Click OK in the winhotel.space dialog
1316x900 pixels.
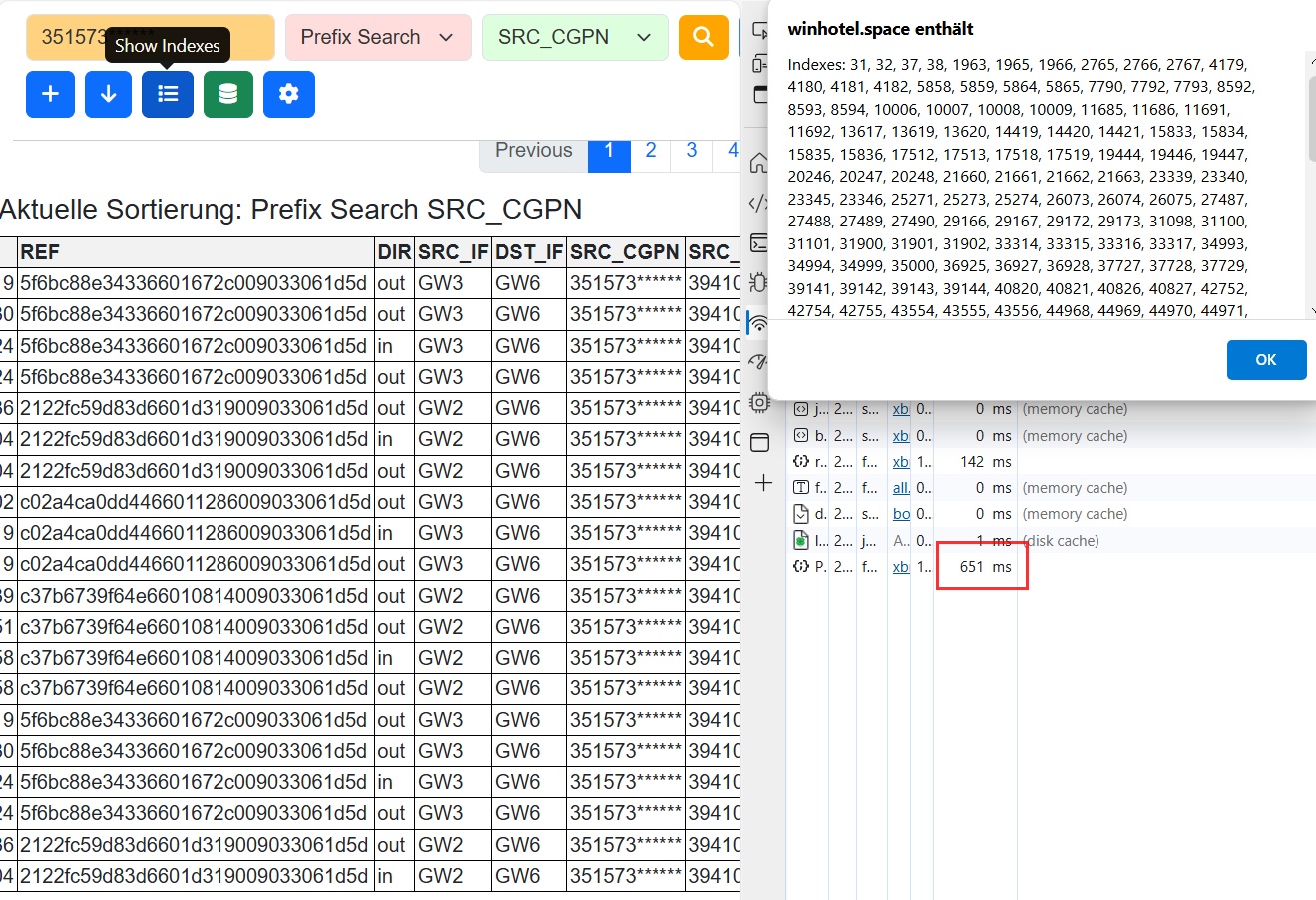click(1266, 360)
